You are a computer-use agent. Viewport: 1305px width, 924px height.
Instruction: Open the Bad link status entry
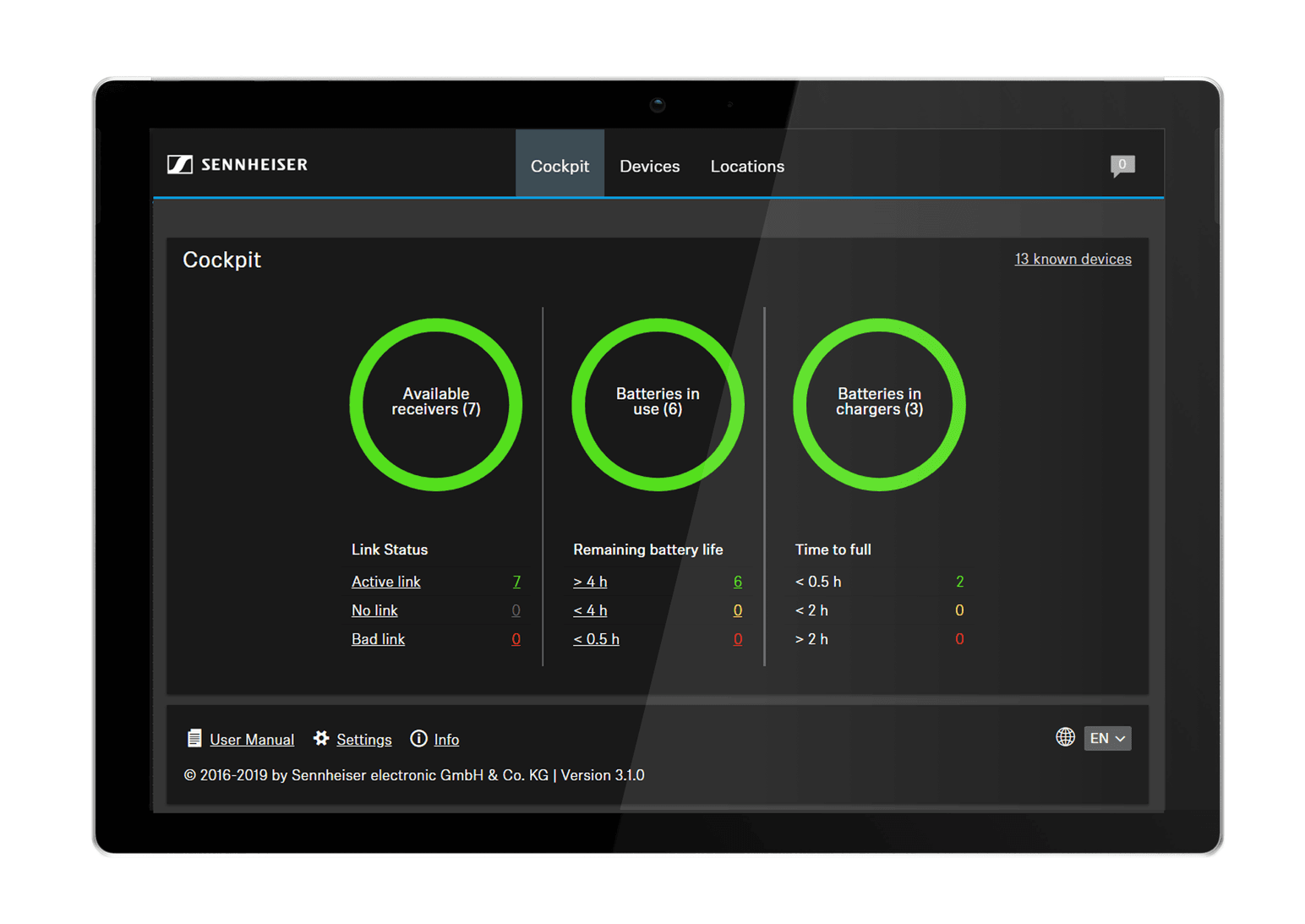(378, 639)
